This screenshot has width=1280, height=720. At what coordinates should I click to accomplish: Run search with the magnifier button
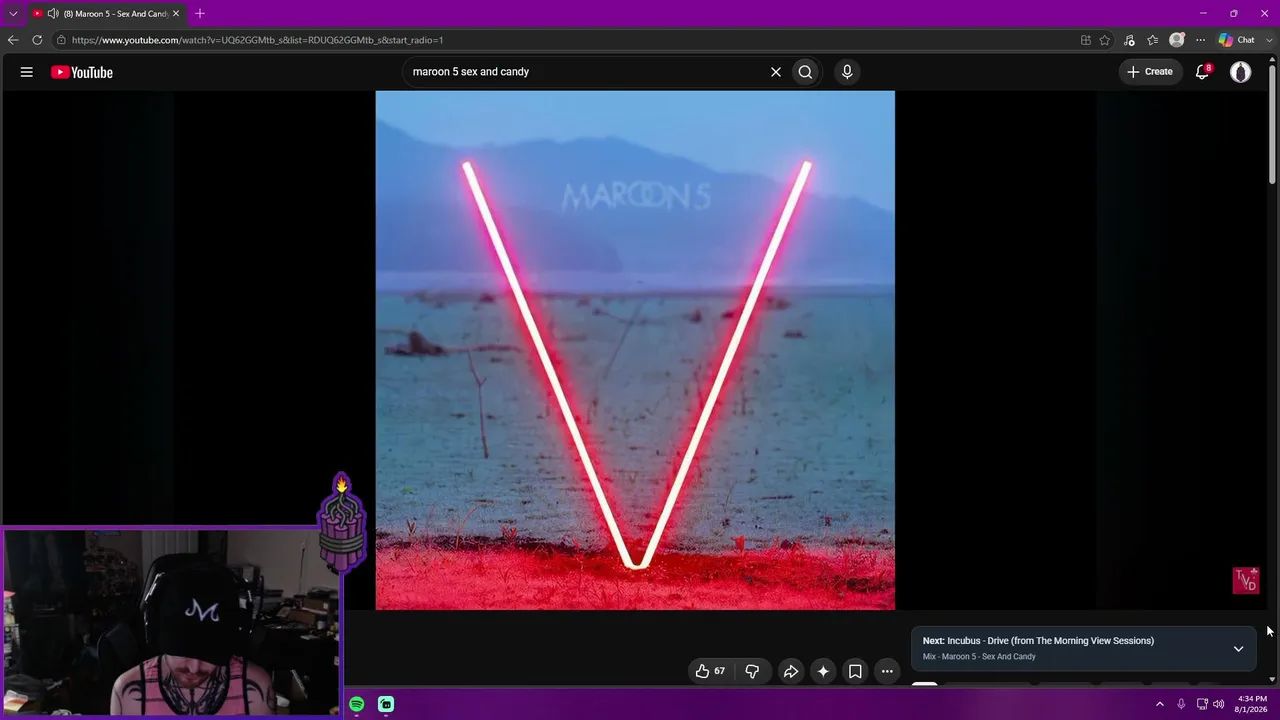click(805, 72)
